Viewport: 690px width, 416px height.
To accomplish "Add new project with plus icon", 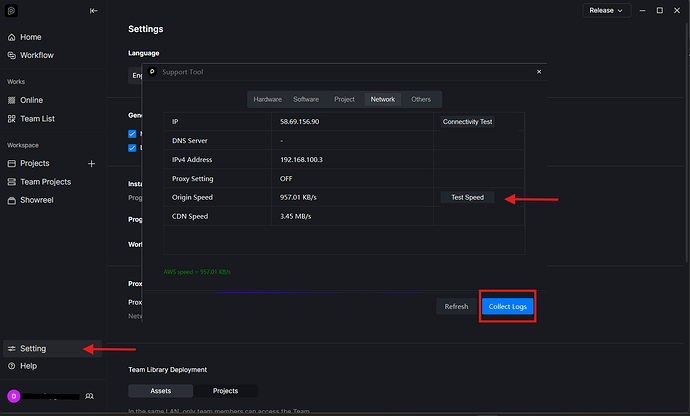I will [91, 163].
